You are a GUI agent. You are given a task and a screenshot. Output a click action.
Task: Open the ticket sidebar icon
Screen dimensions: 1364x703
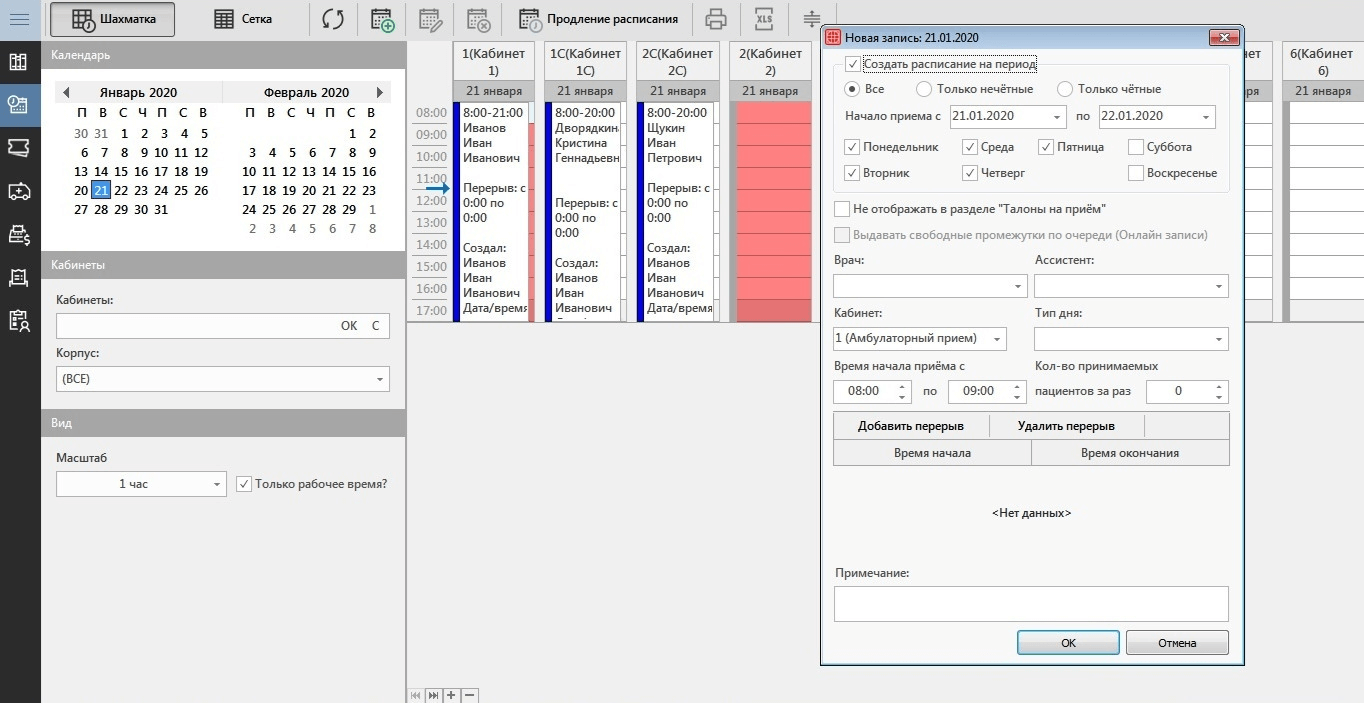[x=19, y=148]
